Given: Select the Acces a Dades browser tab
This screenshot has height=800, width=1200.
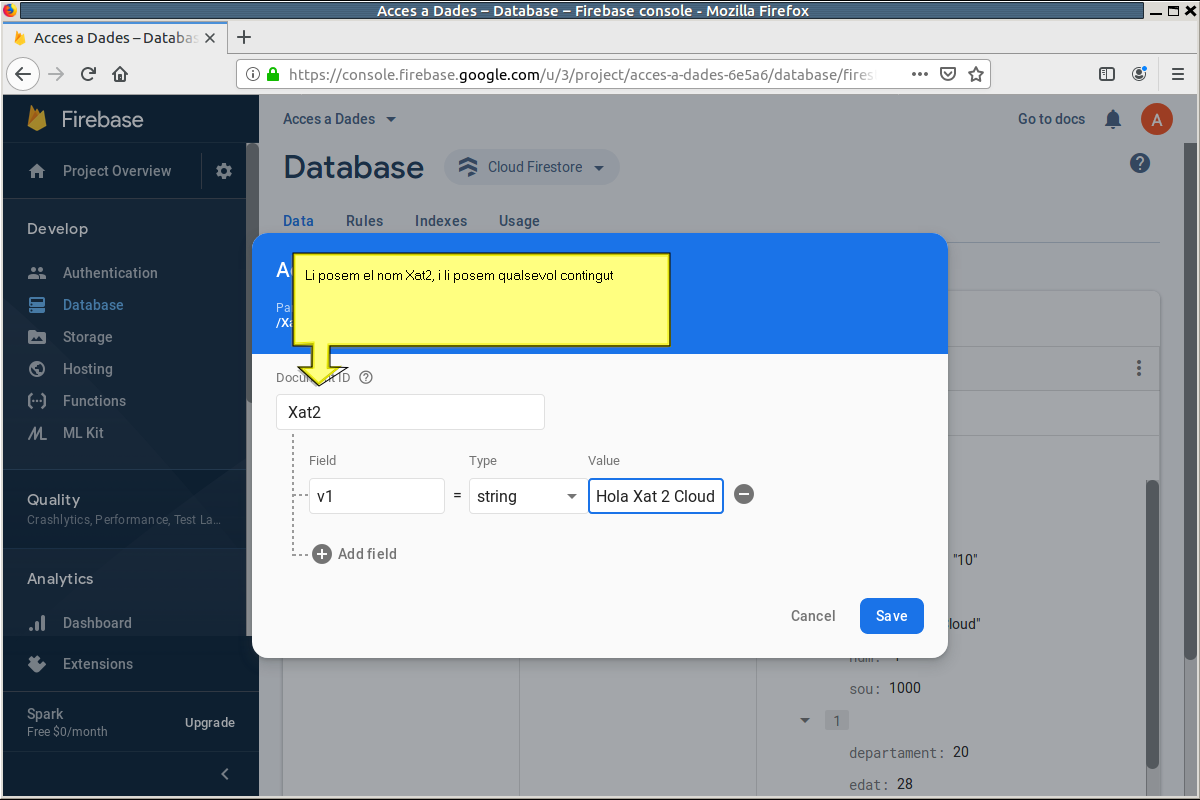Looking at the screenshot, I should (x=115, y=38).
